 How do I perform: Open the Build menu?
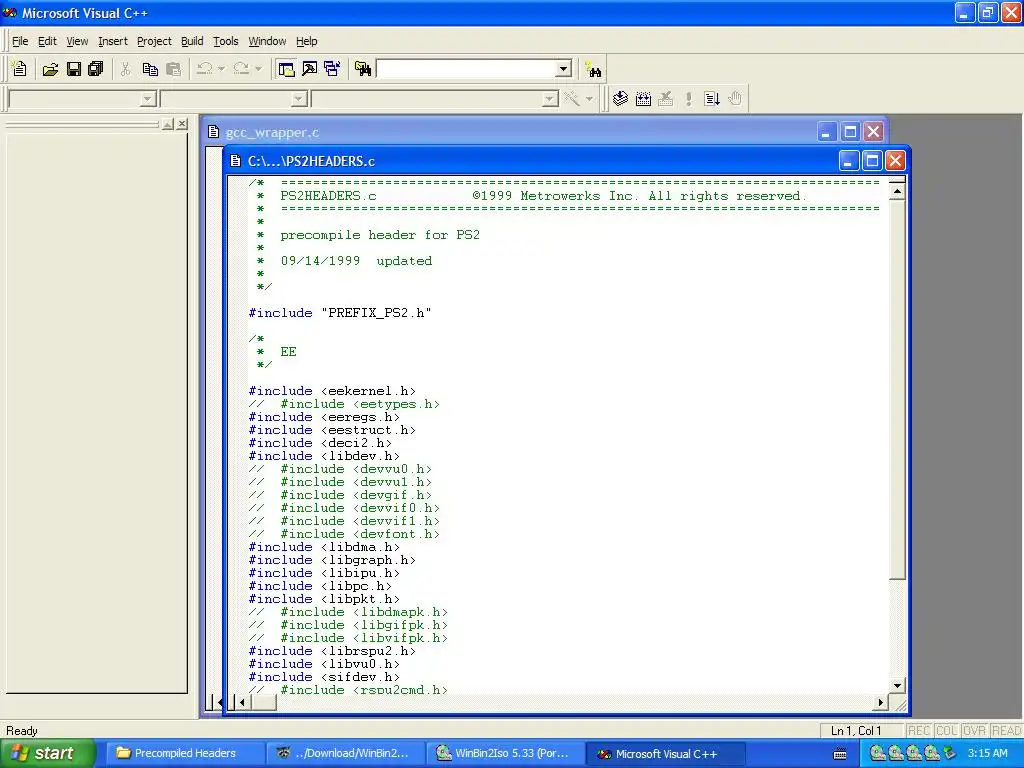[x=192, y=41]
